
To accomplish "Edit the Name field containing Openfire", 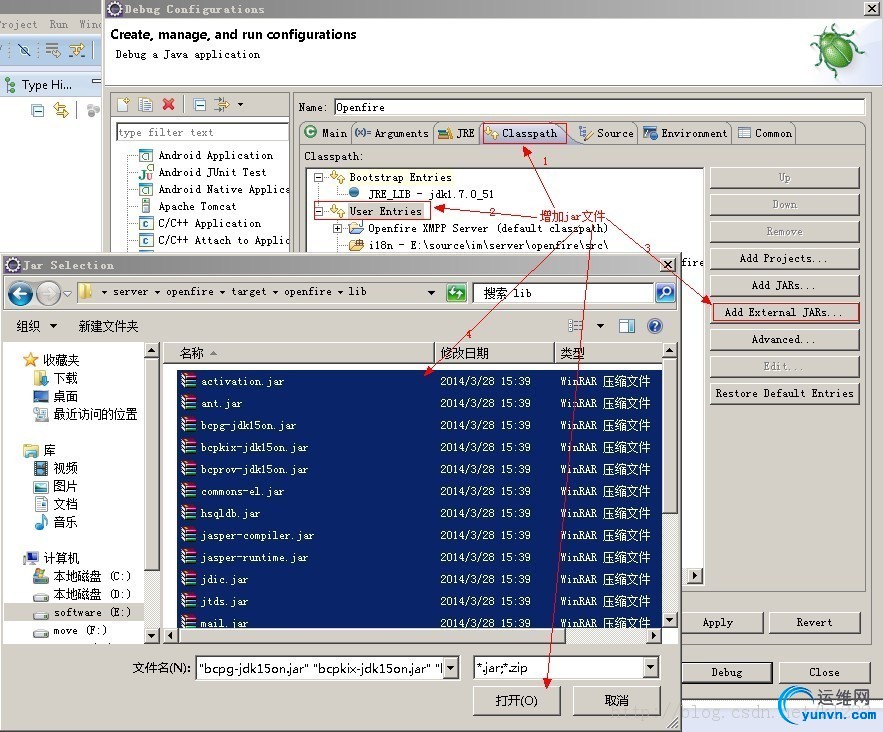I will coord(599,107).
